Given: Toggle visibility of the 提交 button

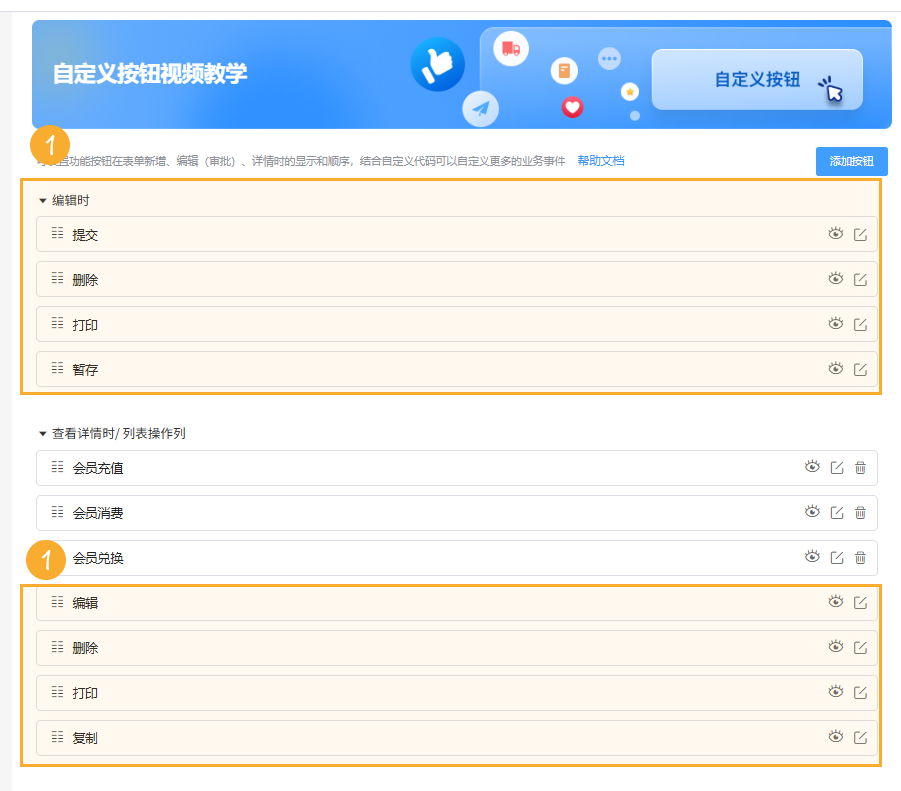Looking at the screenshot, I should click(x=836, y=234).
